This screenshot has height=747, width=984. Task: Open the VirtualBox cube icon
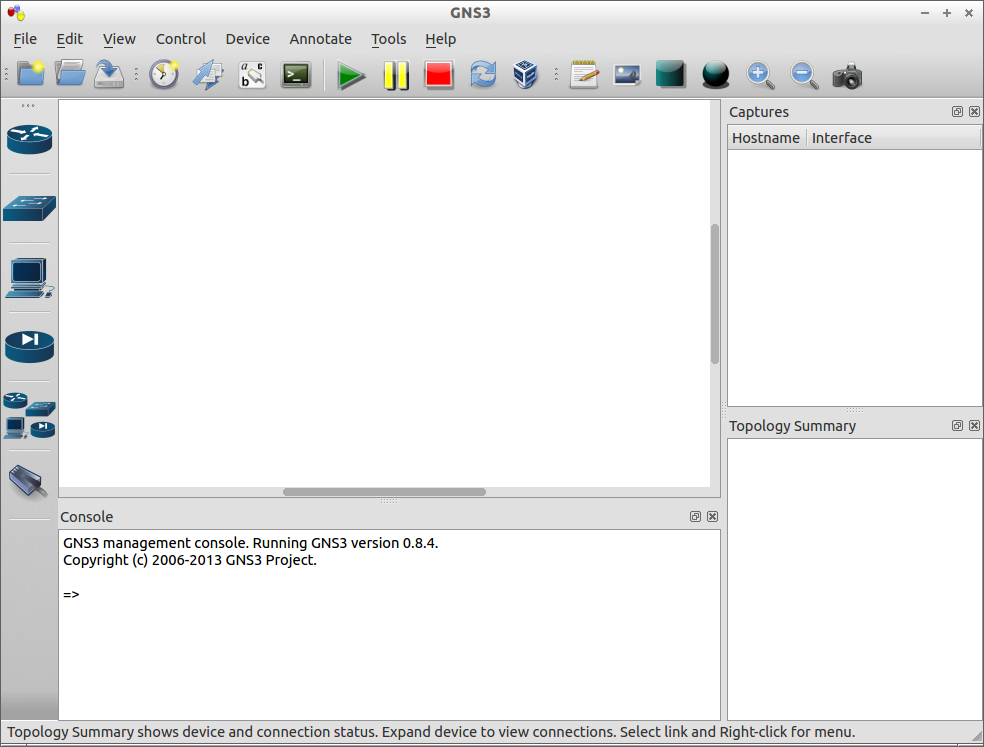525,75
